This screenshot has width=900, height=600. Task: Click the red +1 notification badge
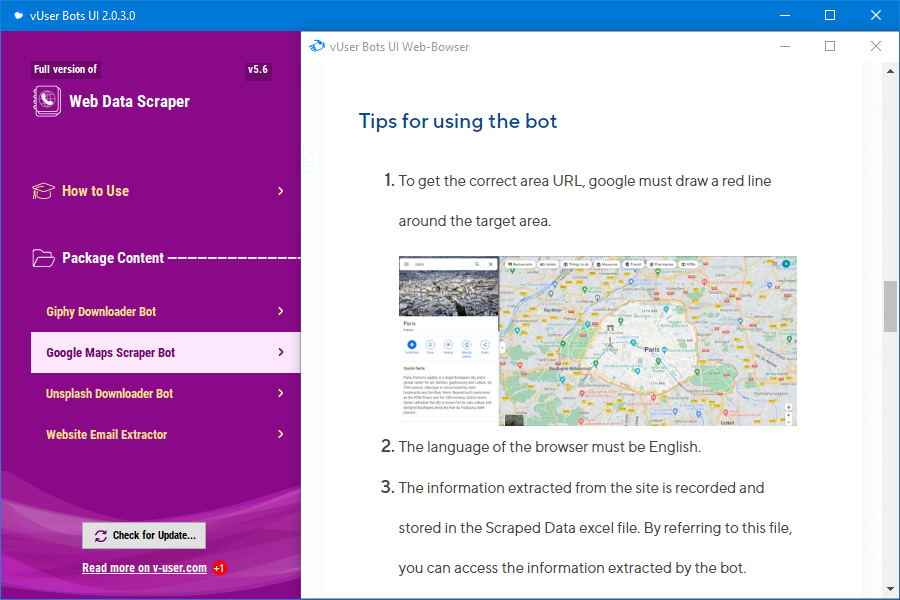click(220, 568)
